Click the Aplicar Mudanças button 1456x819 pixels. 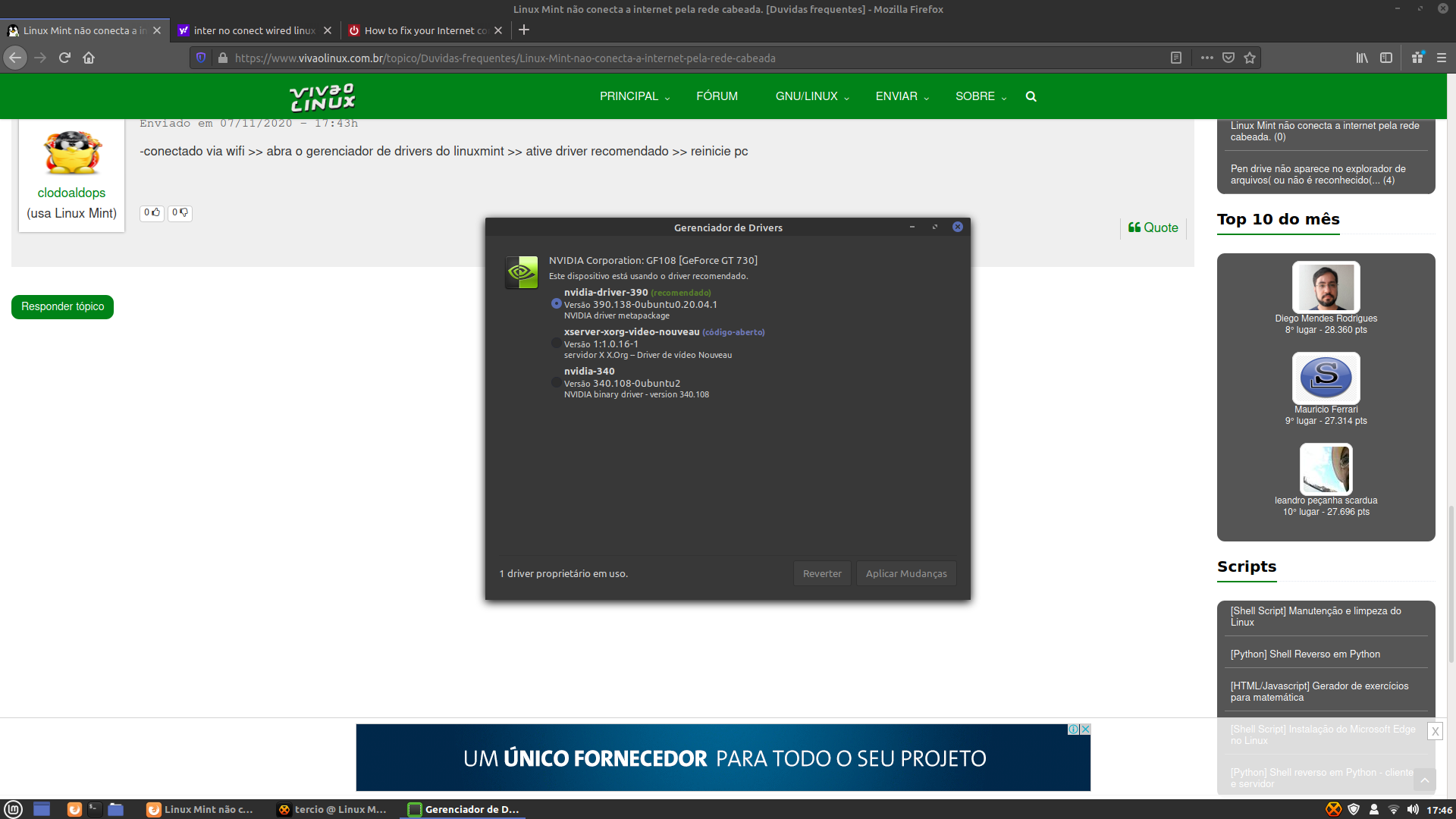tap(906, 573)
